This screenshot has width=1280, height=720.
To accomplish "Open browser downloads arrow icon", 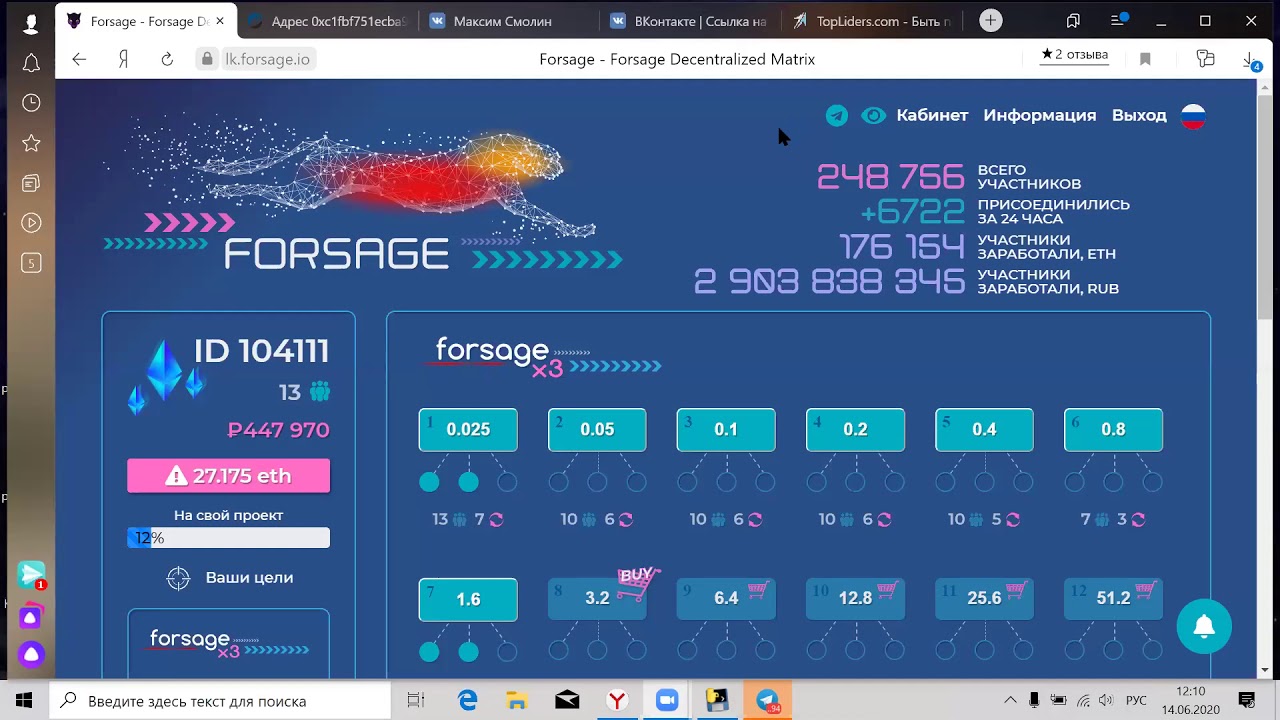I will pyautogui.click(x=1251, y=60).
